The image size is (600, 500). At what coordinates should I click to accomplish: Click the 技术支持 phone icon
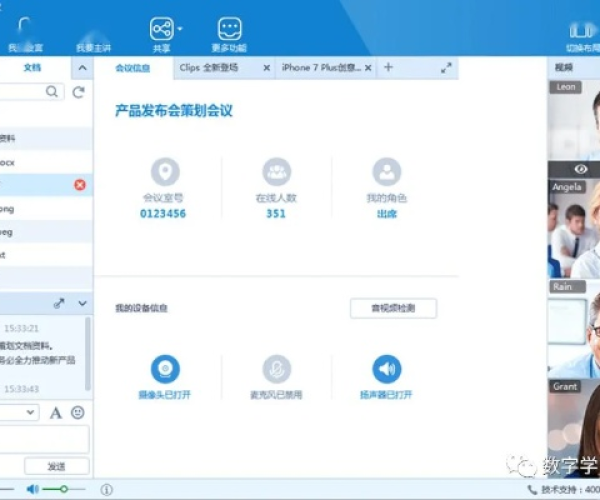(x=532, y=489)
